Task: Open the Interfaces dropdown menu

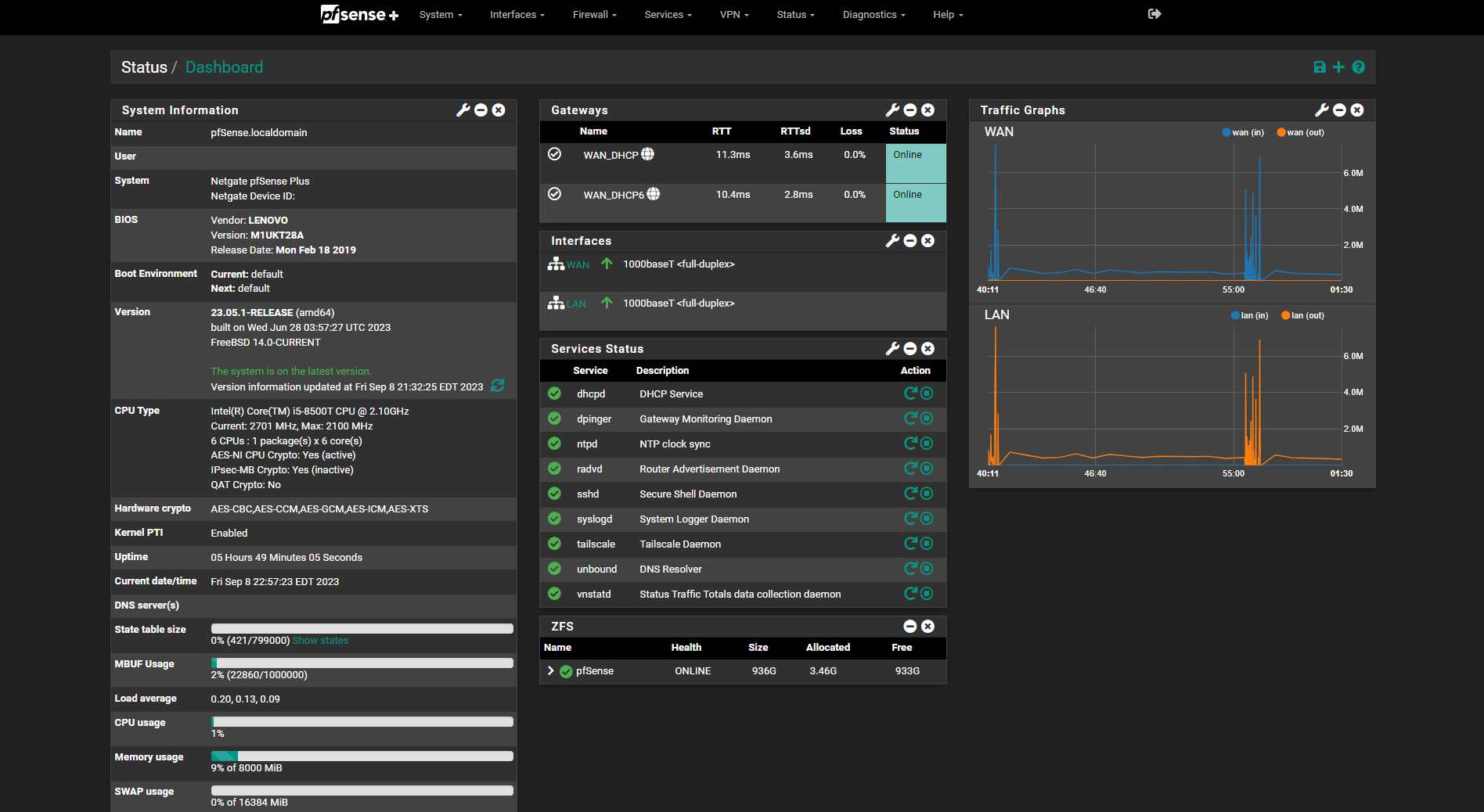Action: (517, 15)
